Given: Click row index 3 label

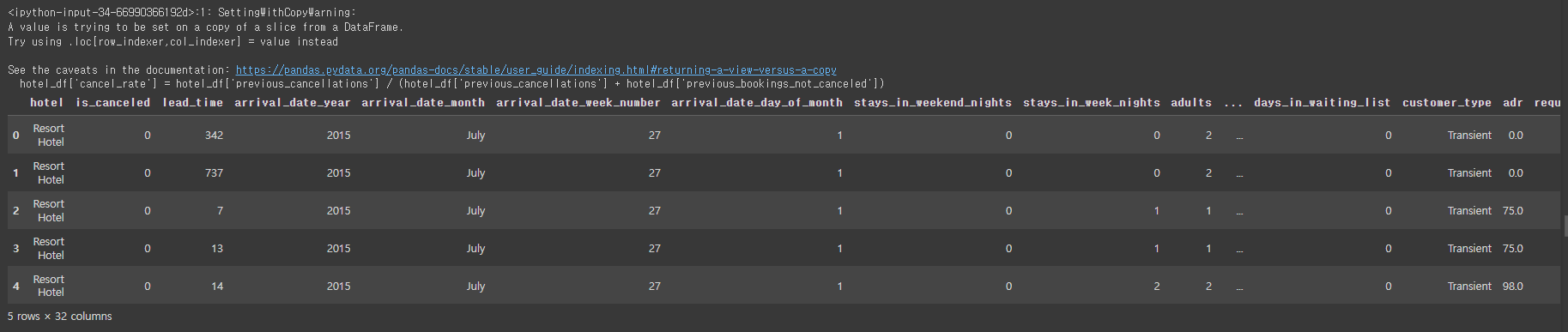Looking at the screenshot, I should 15,248.
